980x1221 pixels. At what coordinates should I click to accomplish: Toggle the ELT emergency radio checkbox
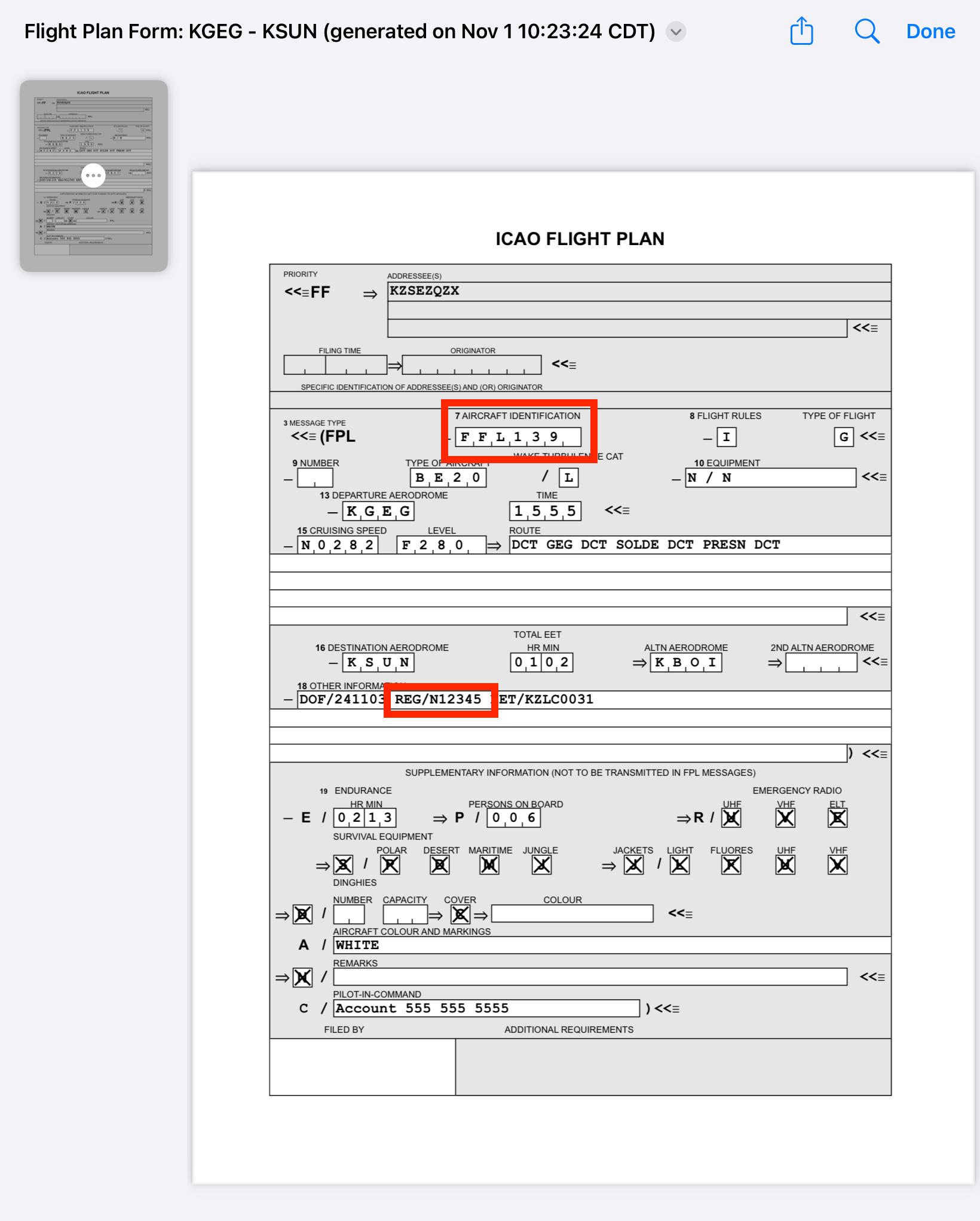837,818
